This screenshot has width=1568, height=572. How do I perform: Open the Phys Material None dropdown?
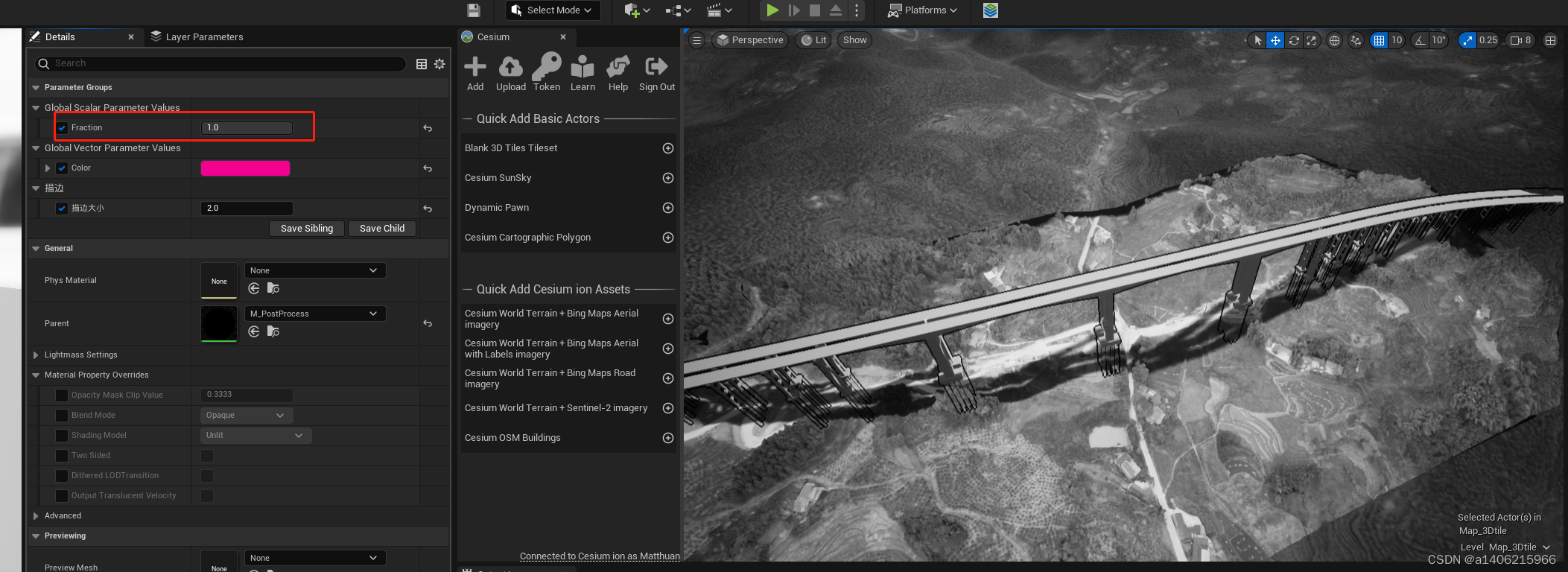point(315,270)
